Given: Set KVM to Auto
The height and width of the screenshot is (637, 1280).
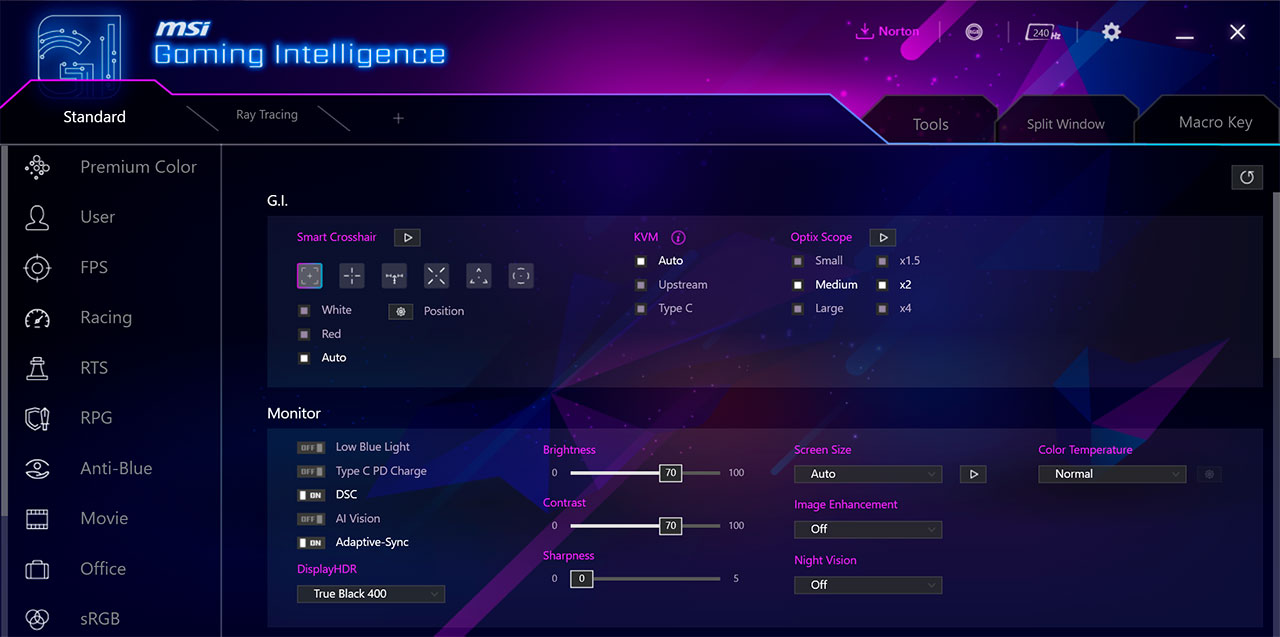Looking at the screenshot, I should (x=641, y=261).
